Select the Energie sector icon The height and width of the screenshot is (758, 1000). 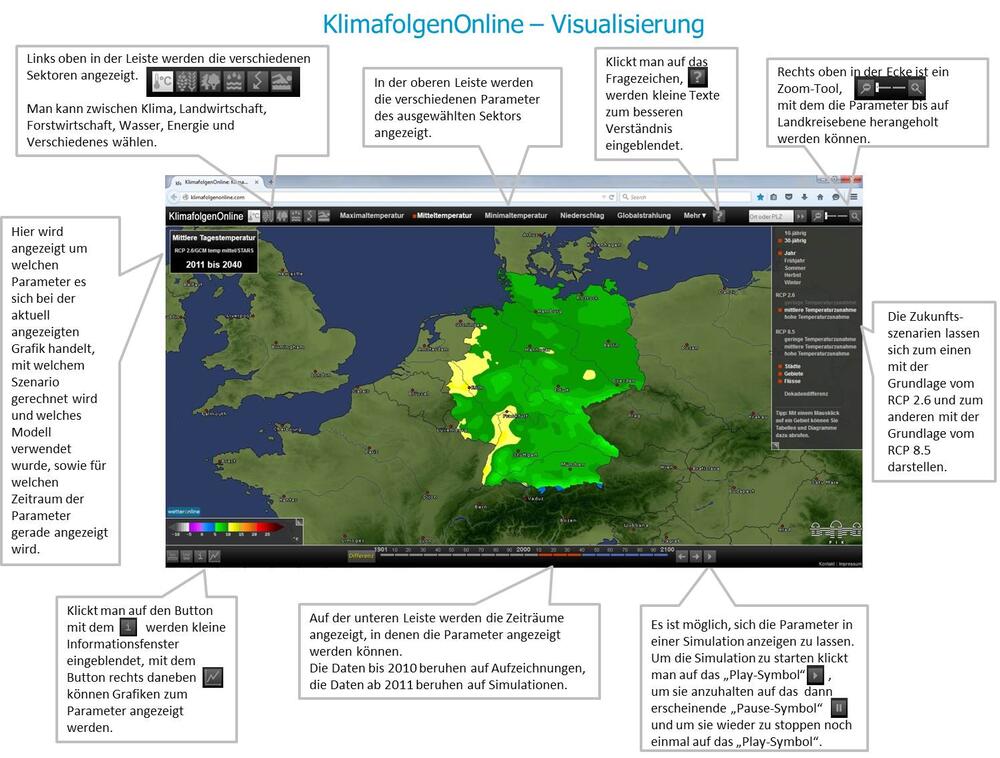tap(310, 213)
